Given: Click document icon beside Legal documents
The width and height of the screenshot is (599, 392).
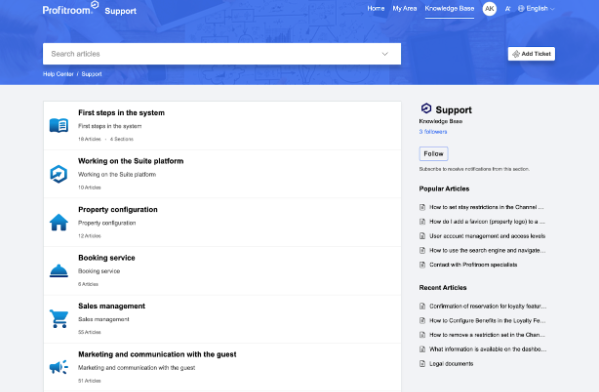Looking at the screenshot, I should tap(422, 364).
